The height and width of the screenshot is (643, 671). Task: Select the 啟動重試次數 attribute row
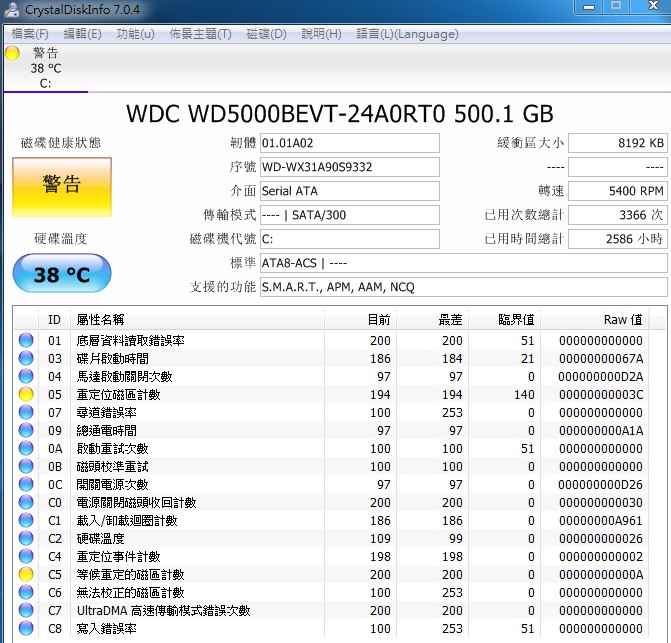tap(332, 448)
